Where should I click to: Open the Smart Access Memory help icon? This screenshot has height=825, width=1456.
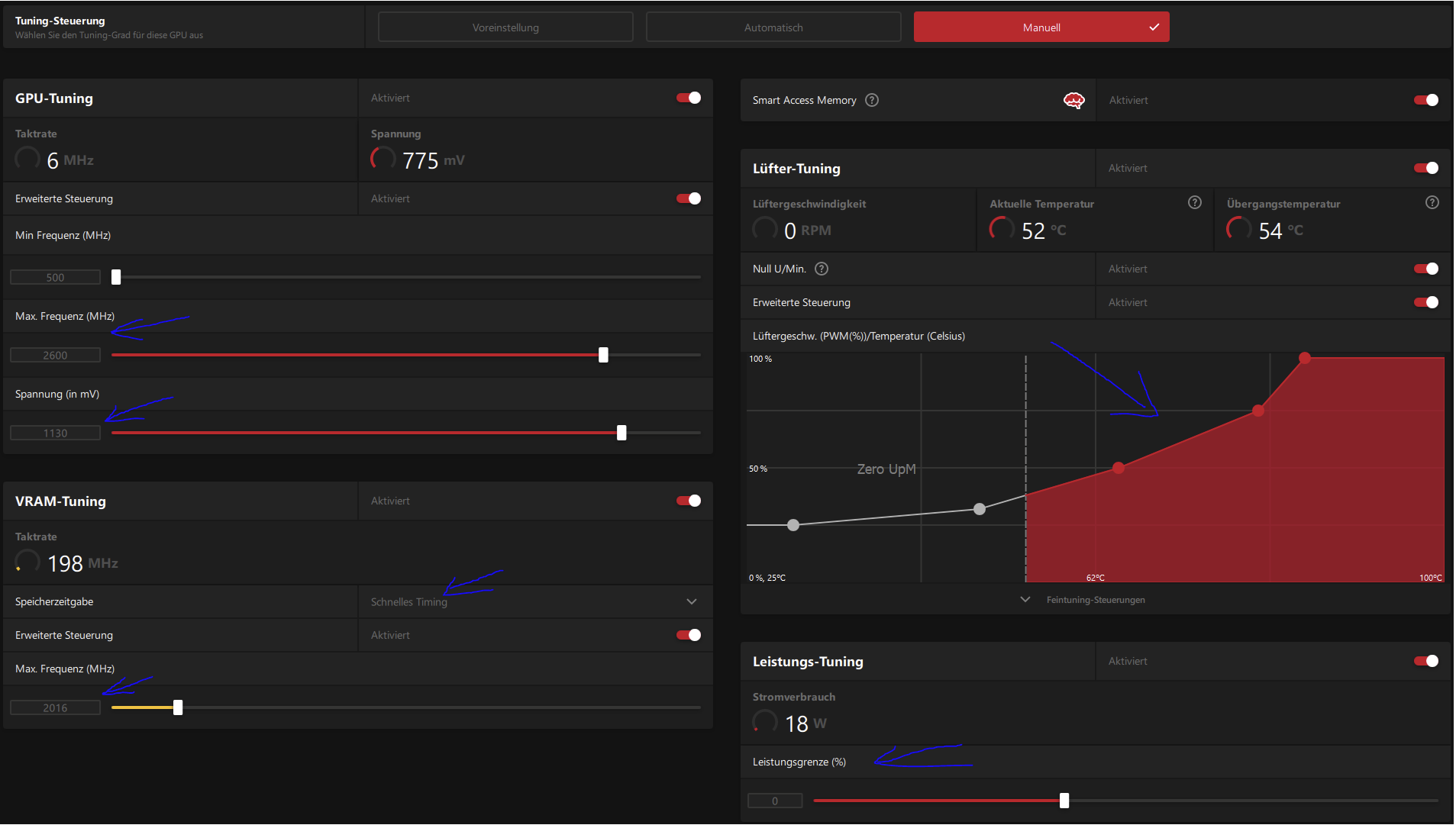point(872,100)
